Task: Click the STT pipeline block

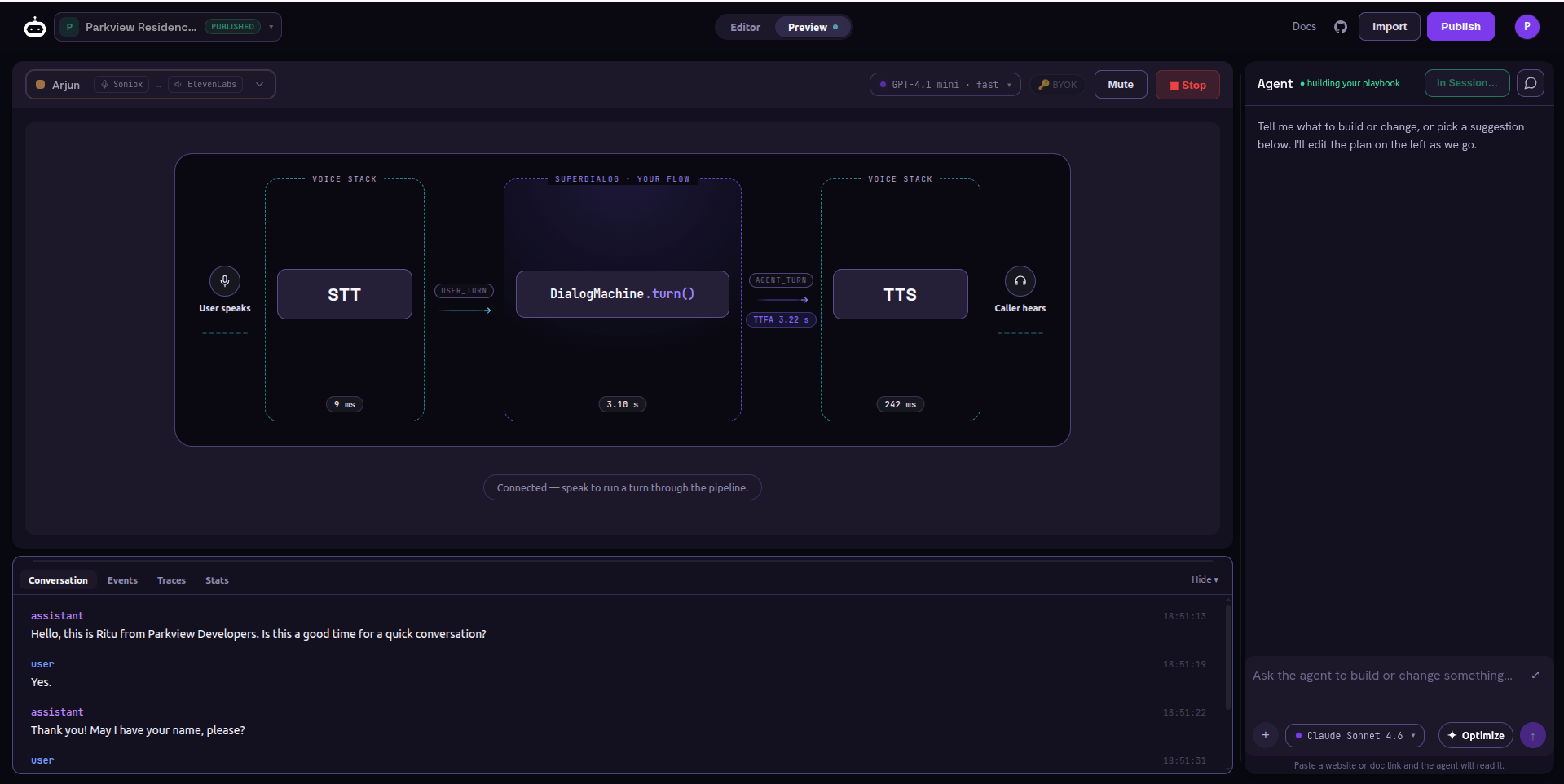Action: coord(345,294)
